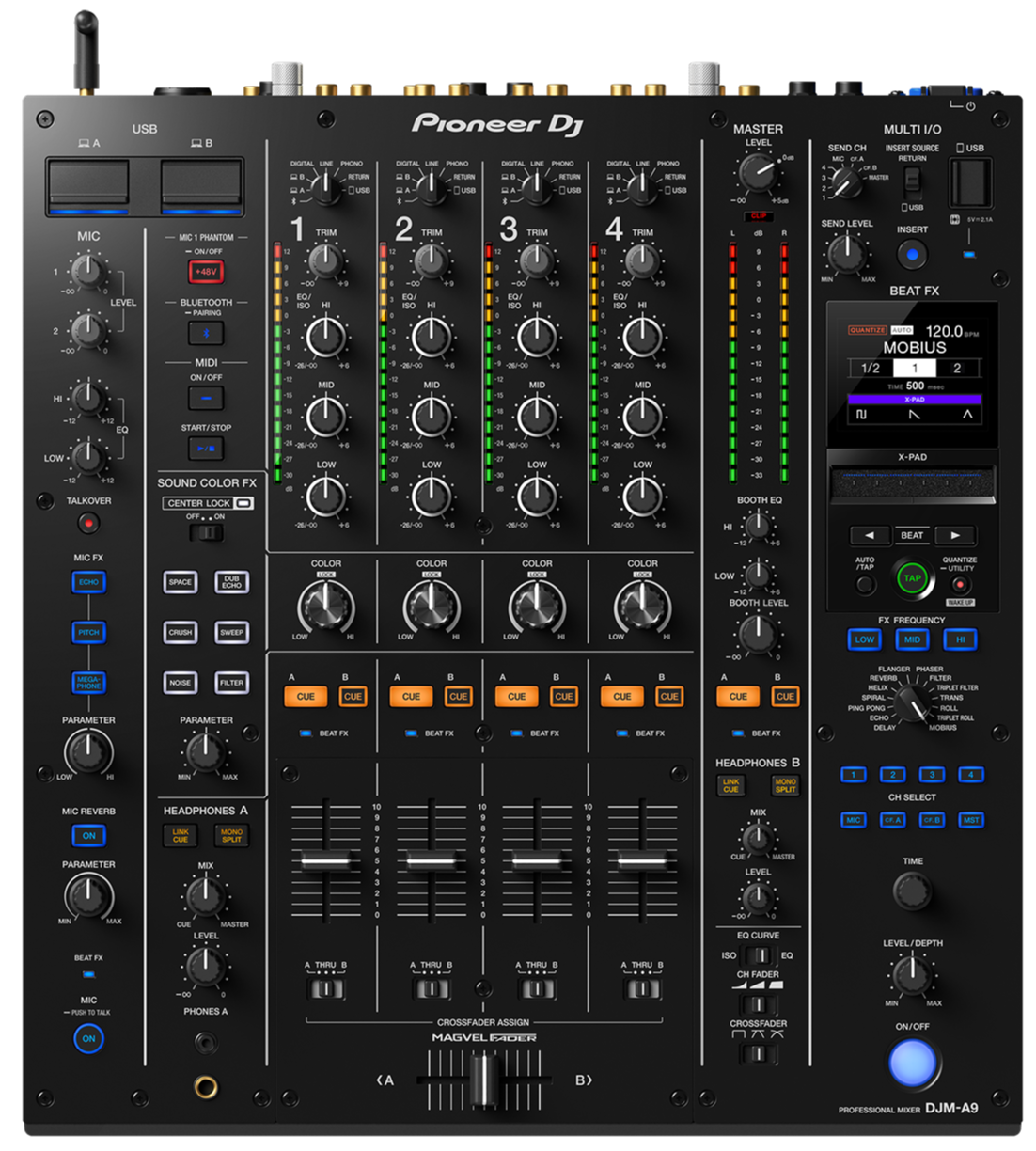
Task: Set the CH Fader curve switch
Action: (758, 1003)
